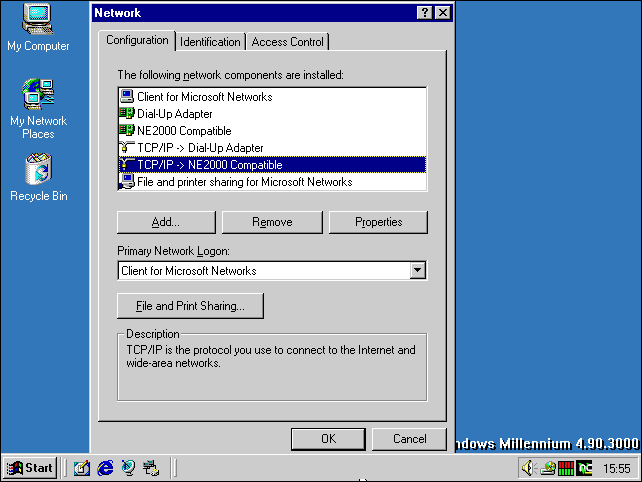Click the taskbar clock showing 15:55
Viewport: 642px width, 482px height.
(616, 468)
